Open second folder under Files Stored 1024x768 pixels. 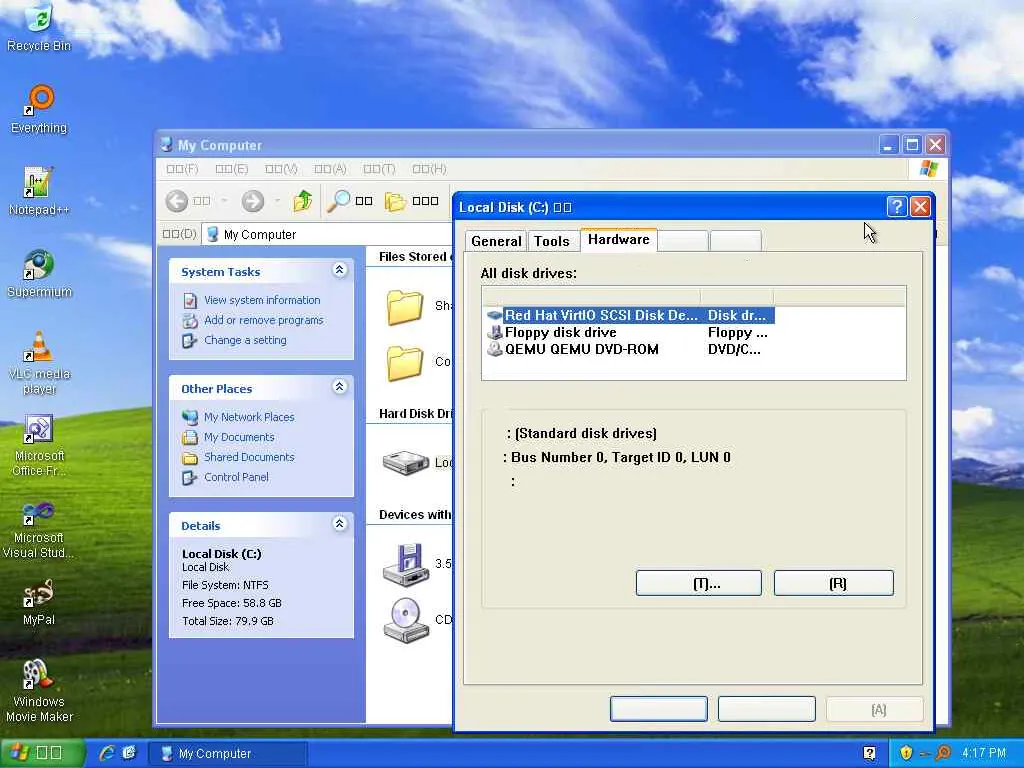[x=405, y=362]
